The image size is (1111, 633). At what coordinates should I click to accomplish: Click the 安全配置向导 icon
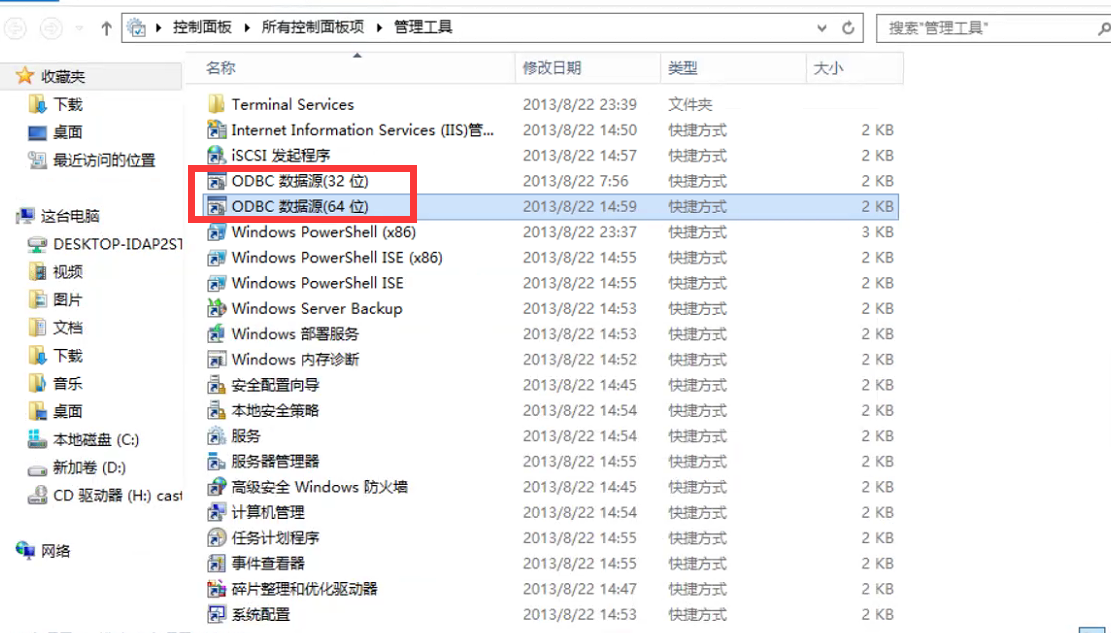point(216,385)
